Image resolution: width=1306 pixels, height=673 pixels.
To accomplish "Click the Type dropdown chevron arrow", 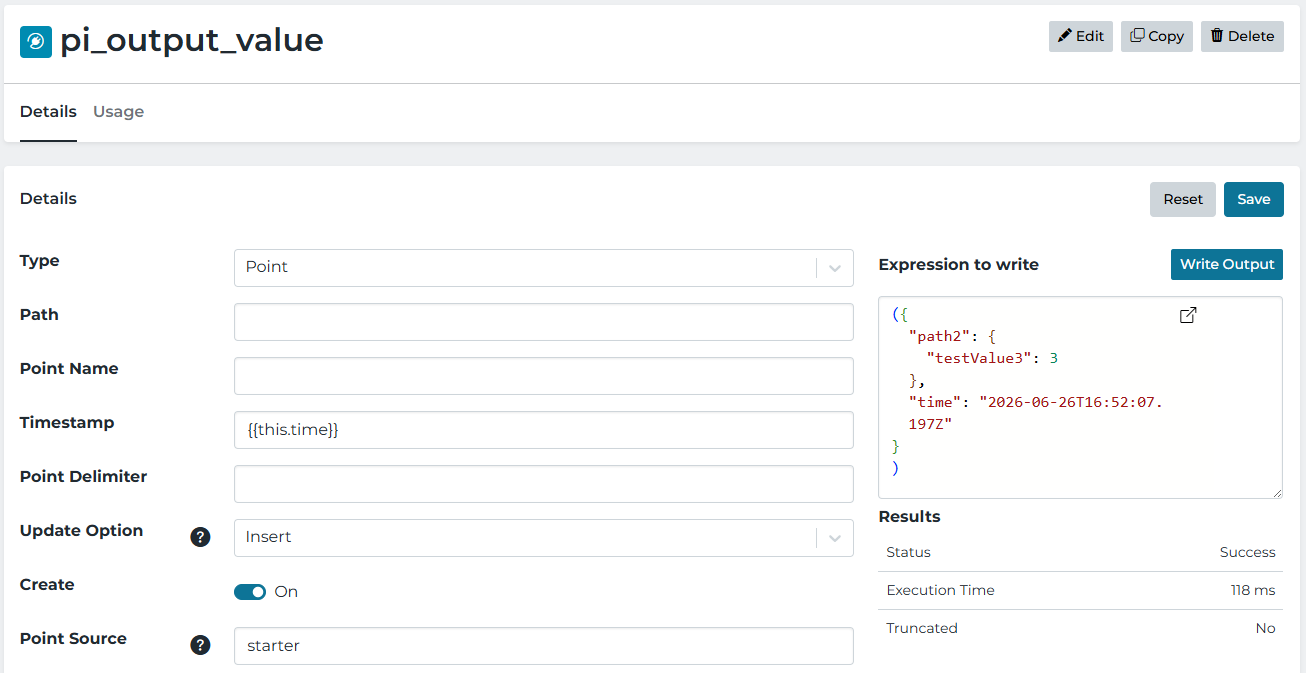I will [835, 268].
